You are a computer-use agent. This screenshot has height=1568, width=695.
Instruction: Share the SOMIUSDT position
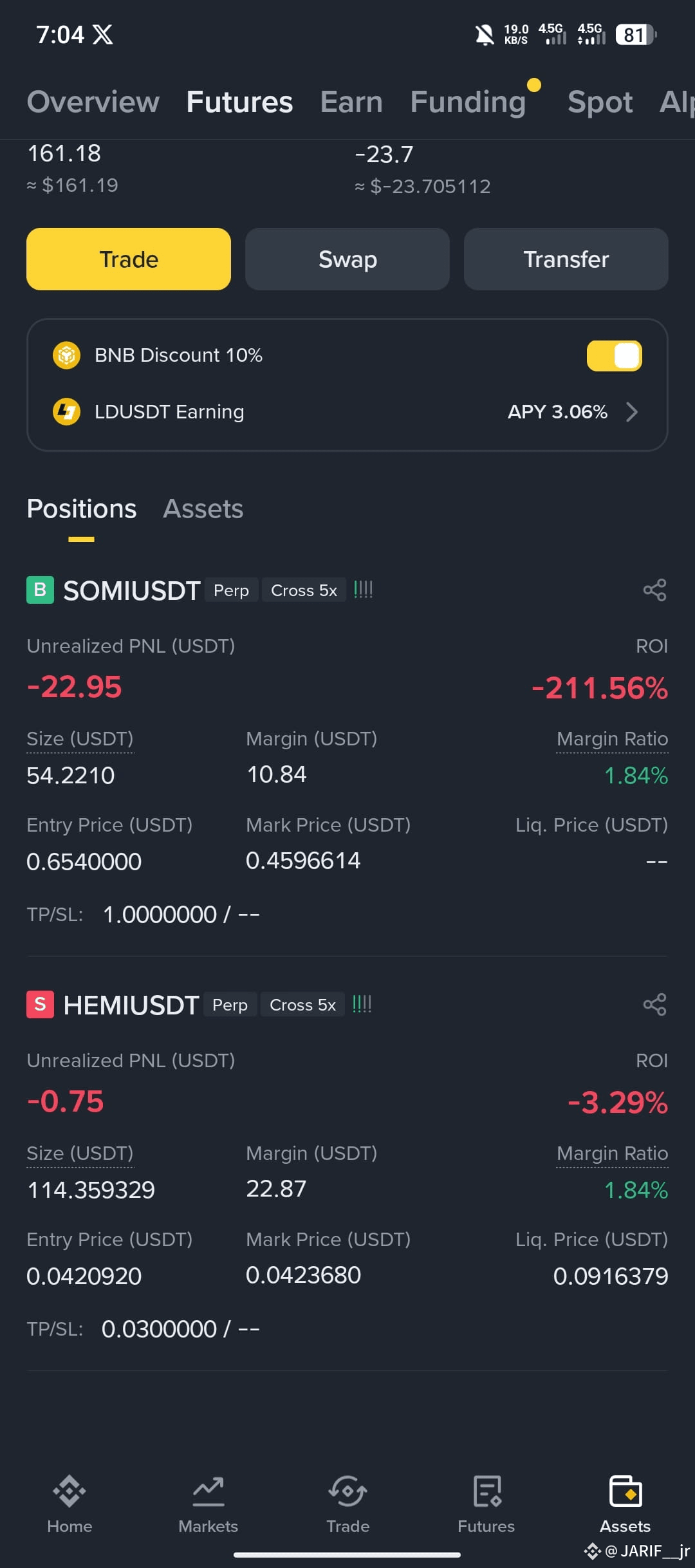point(654,590)
